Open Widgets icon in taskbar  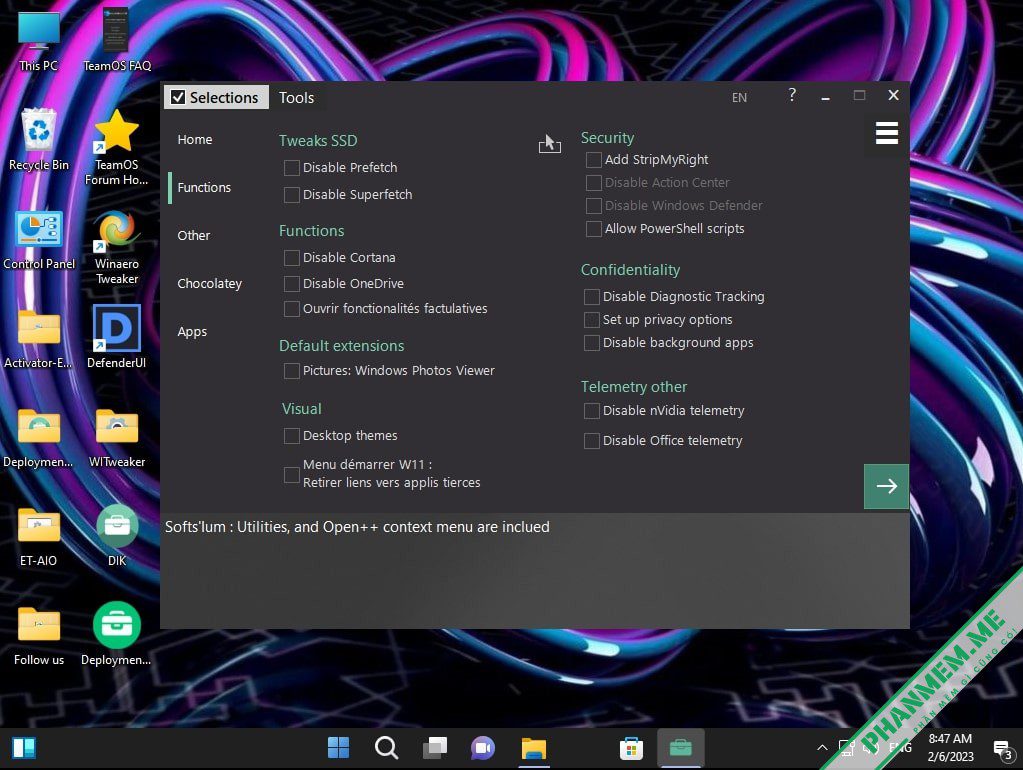24,748
